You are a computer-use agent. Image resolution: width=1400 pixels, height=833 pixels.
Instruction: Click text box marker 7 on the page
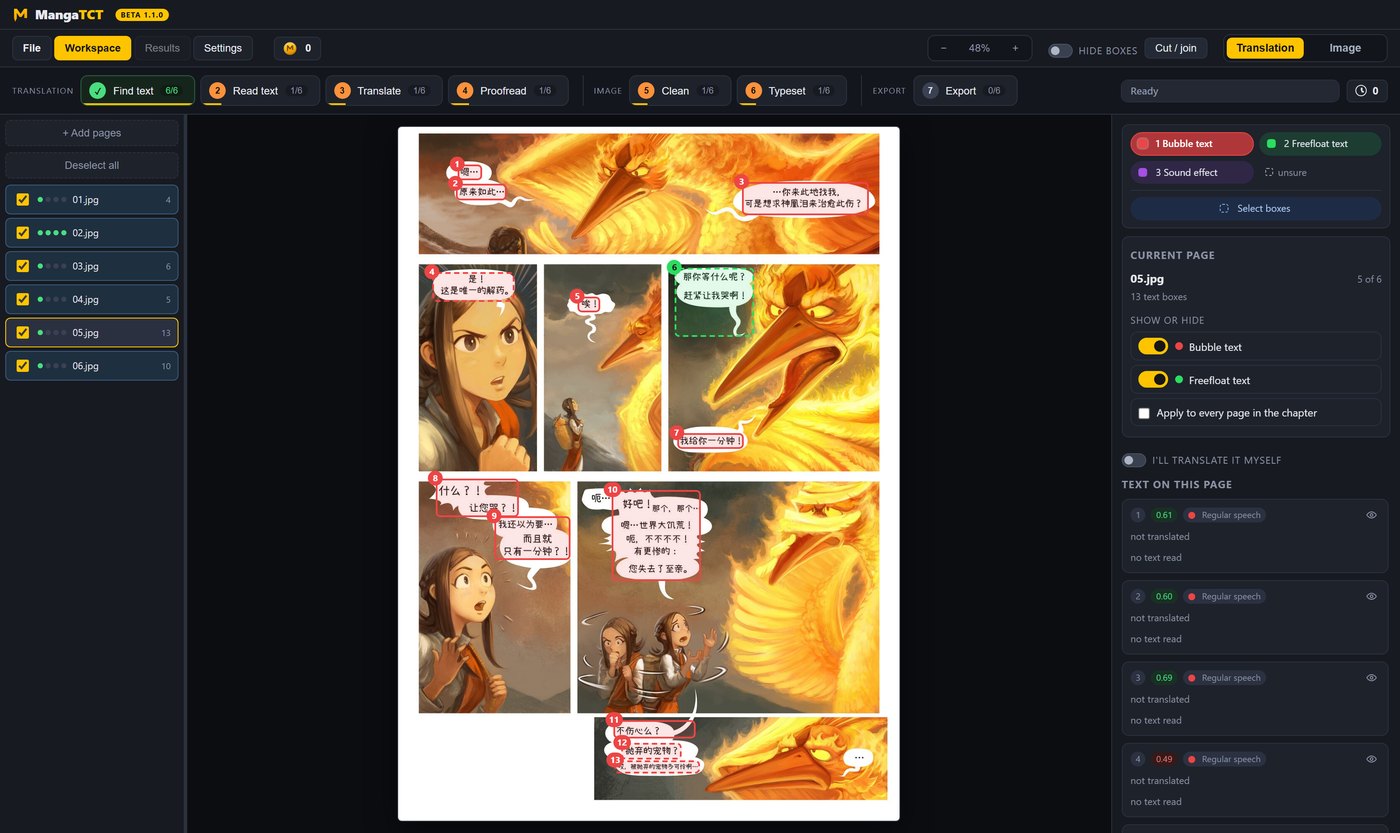(x=677, y=432)
